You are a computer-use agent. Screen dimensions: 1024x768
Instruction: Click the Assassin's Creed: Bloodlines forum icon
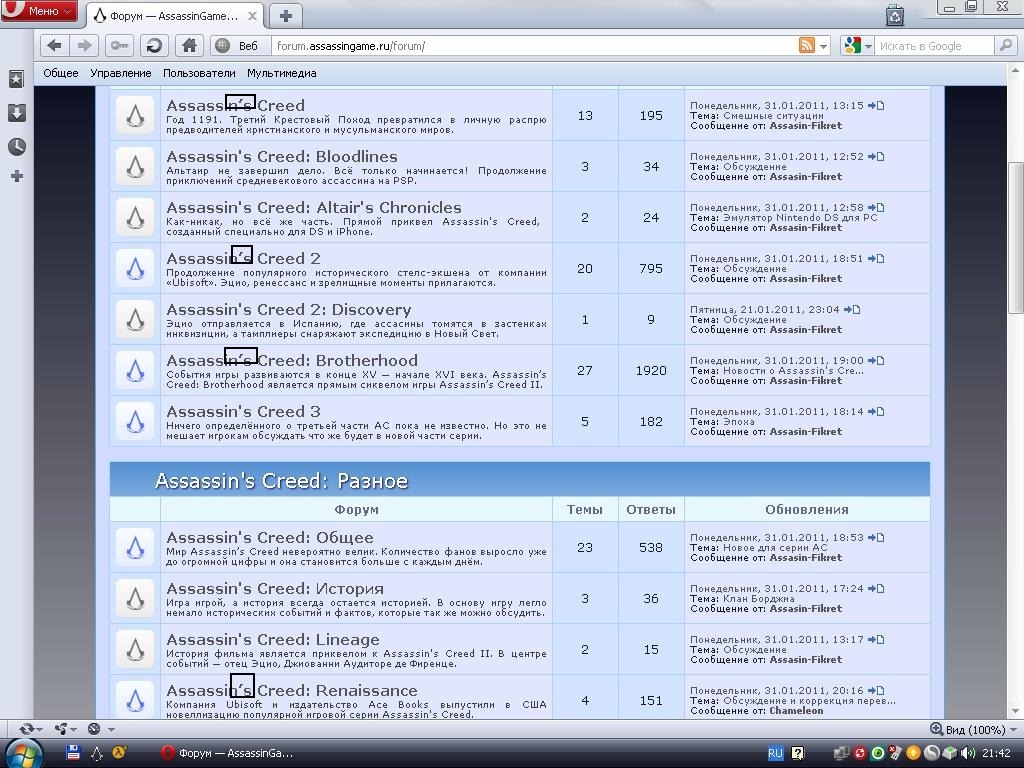click(x=135, y=167)
